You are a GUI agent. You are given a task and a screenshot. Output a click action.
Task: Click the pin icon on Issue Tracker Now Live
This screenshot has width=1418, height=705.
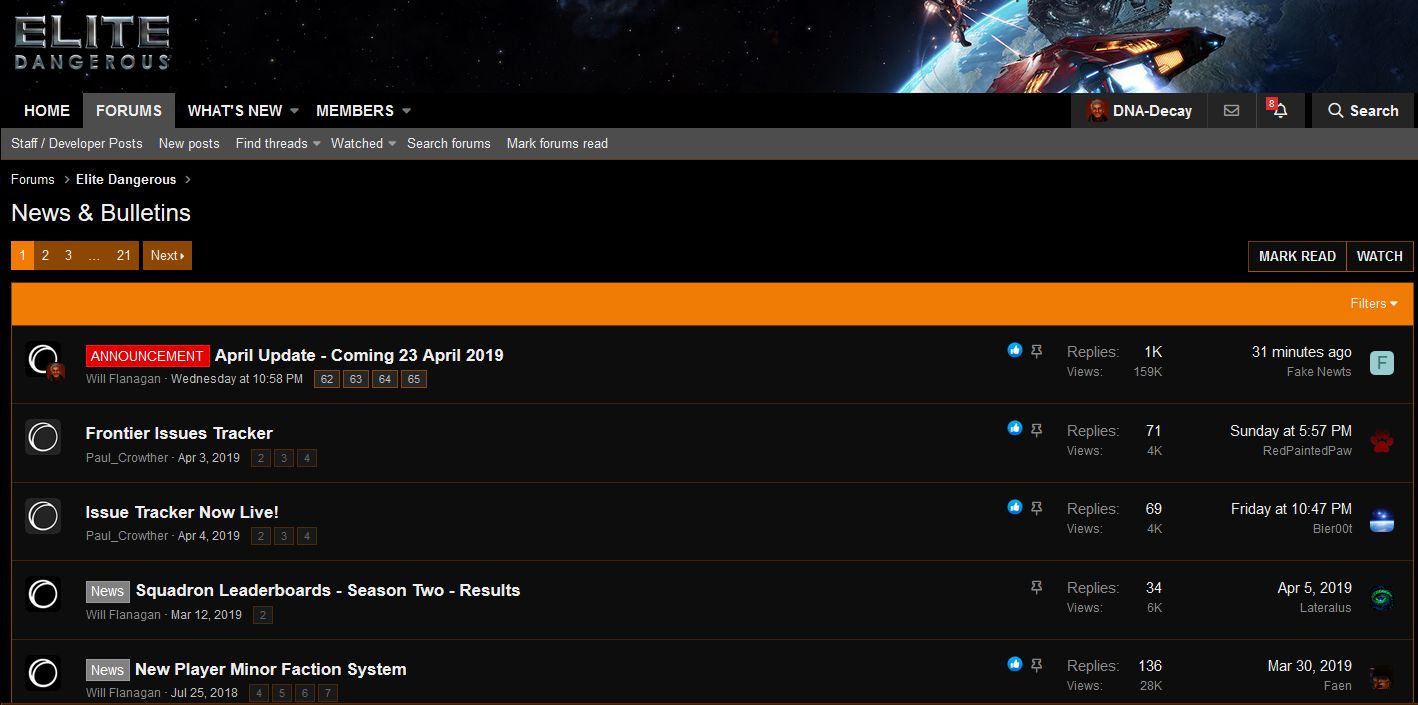point(1037,508)
